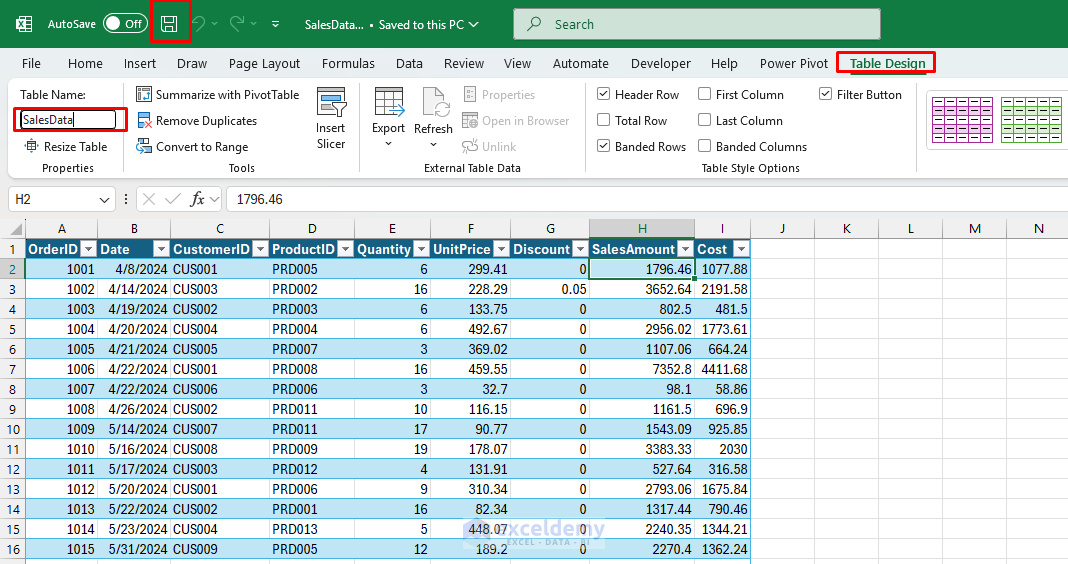Click the Excel app logo icon
The image size is (1068, 564).
[24, 24]
